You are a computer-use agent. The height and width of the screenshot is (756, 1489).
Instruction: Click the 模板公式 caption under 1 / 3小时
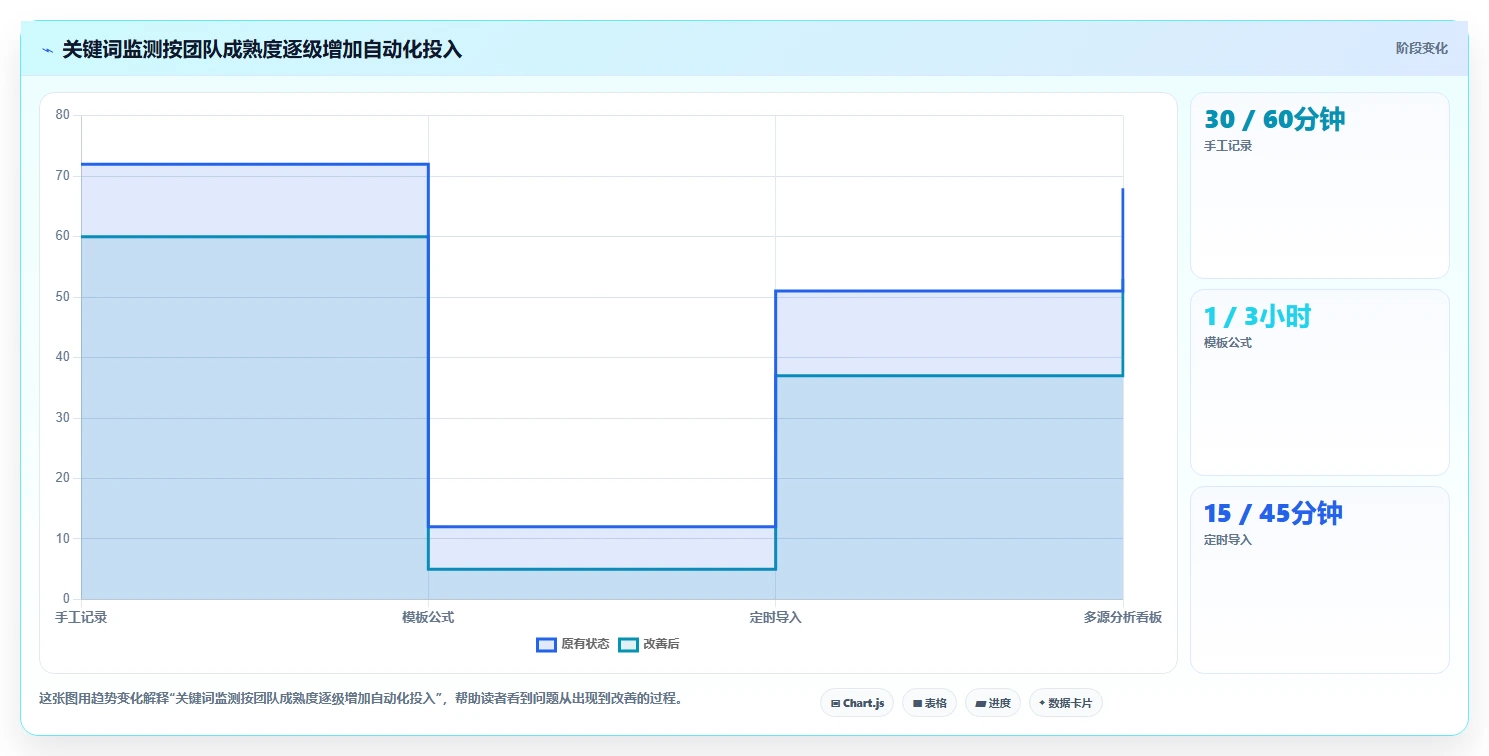click(1228, 343)
